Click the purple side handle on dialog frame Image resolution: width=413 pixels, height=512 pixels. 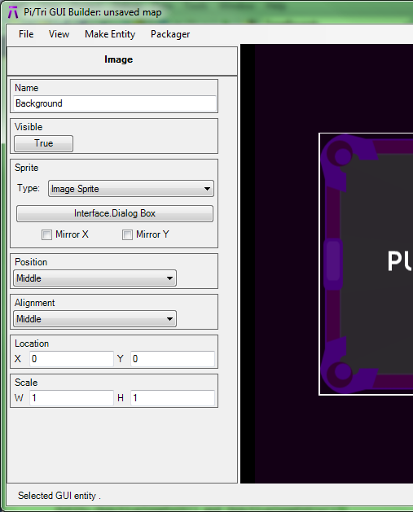(333, 263)
